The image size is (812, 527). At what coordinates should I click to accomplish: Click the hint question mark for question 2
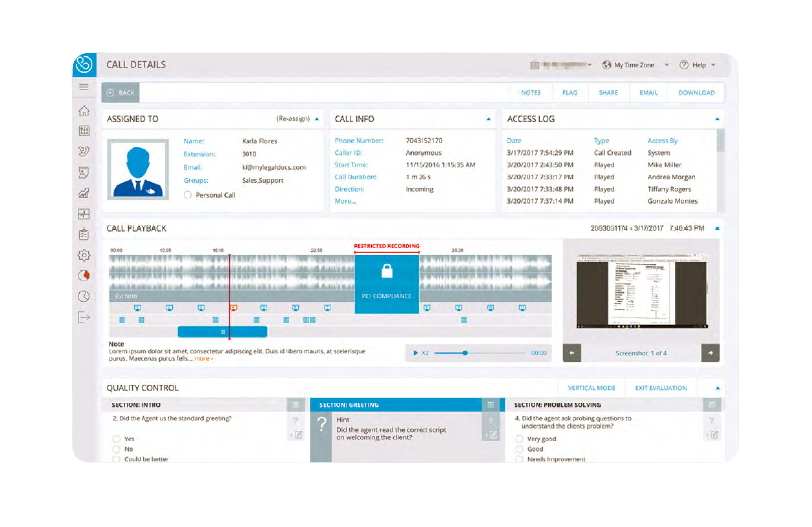[296, 420]
